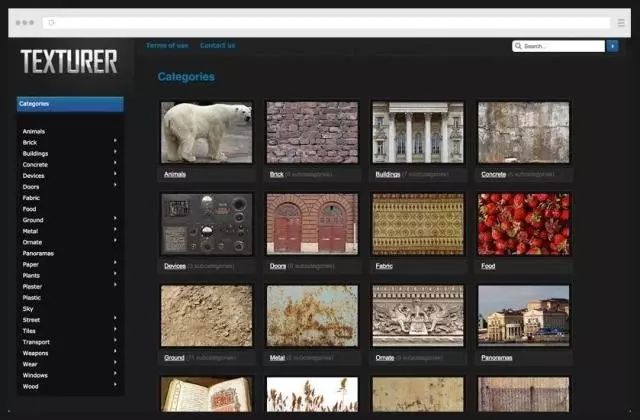The image size is (640, 420).
Task: Expand the Ground submenu arrow
Action: tap(115, 218)
